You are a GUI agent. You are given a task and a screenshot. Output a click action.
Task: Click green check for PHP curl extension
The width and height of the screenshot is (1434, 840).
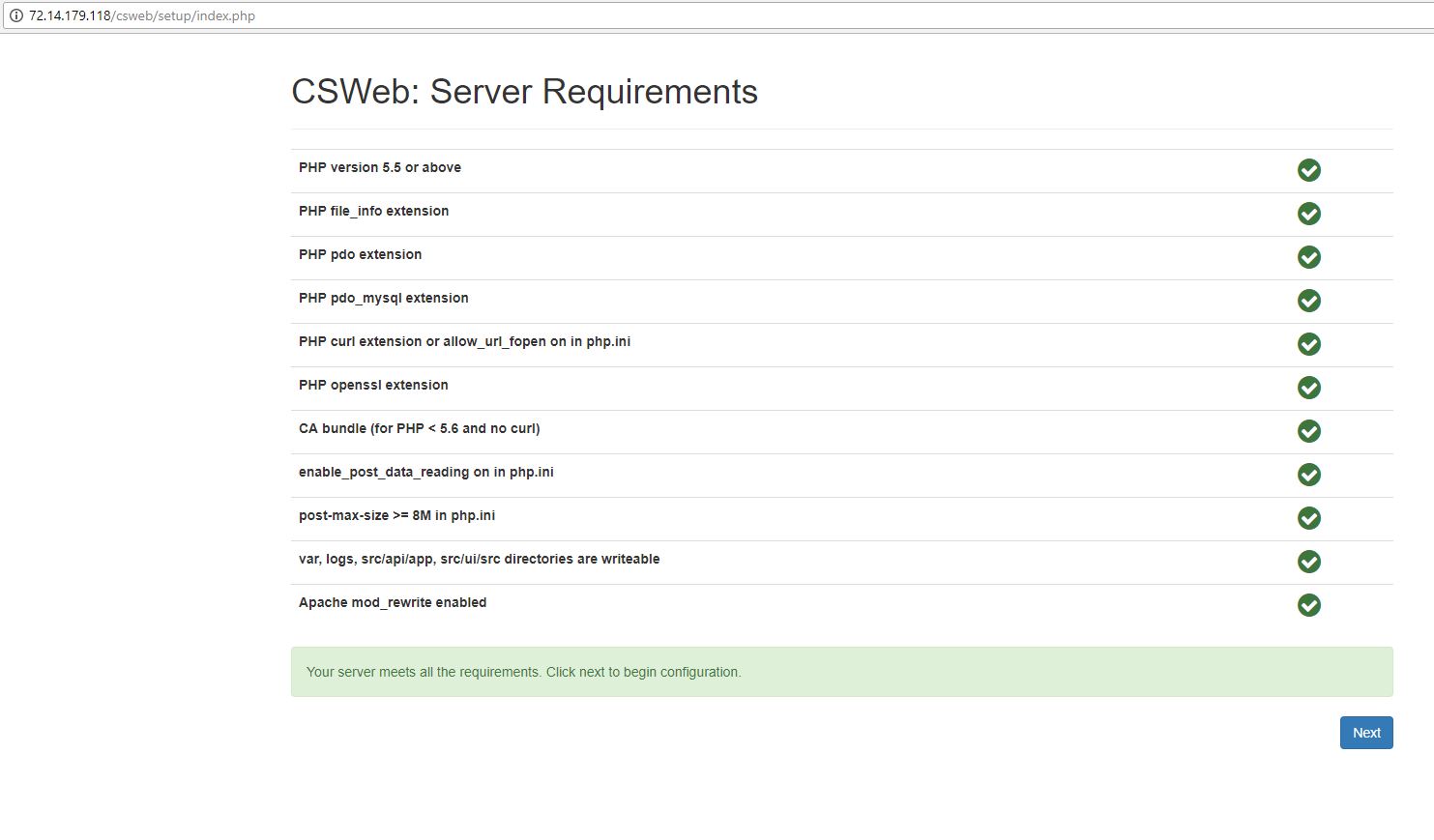pyautogui.click(x=1308, y=344)
